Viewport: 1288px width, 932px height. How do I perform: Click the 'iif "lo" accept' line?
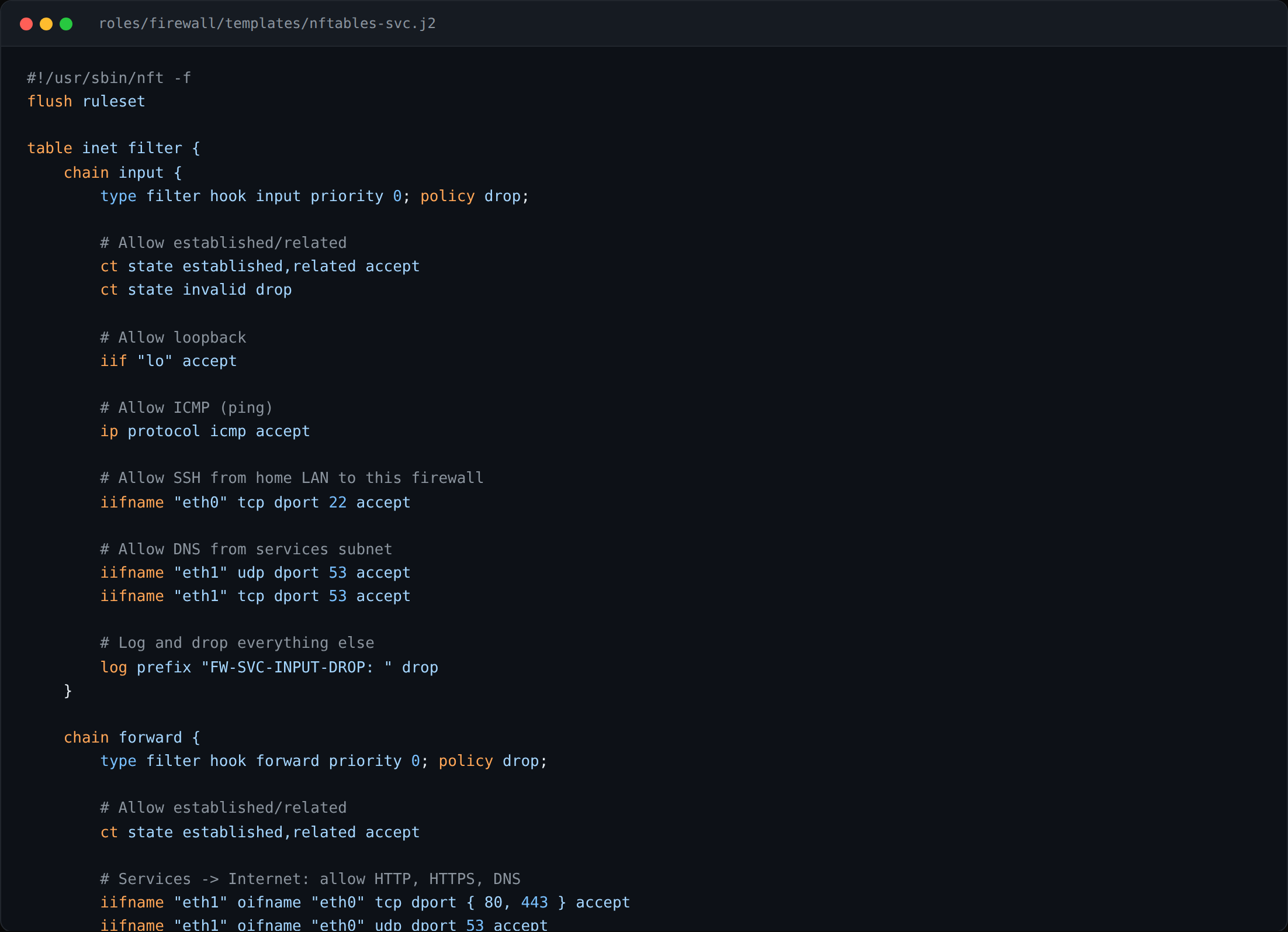coord(169,361)
